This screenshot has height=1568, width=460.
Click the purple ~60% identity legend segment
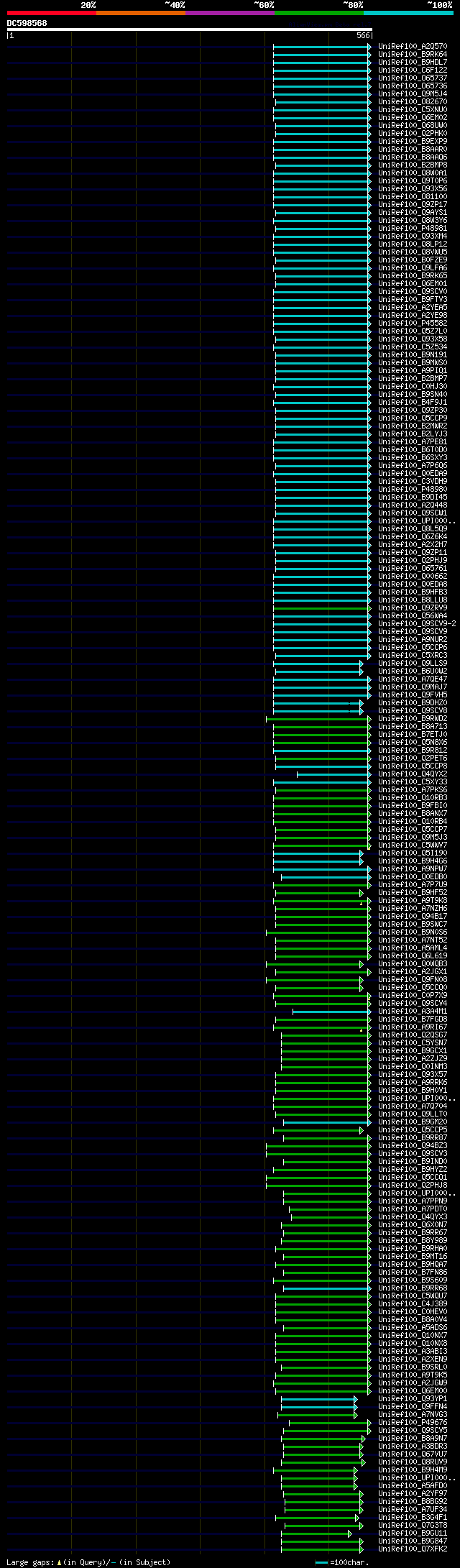[230, 12]
